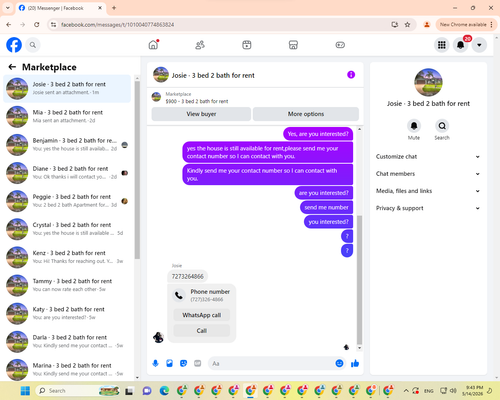Expand Privacy & support section
500x400 pixels.
(428, 208)
